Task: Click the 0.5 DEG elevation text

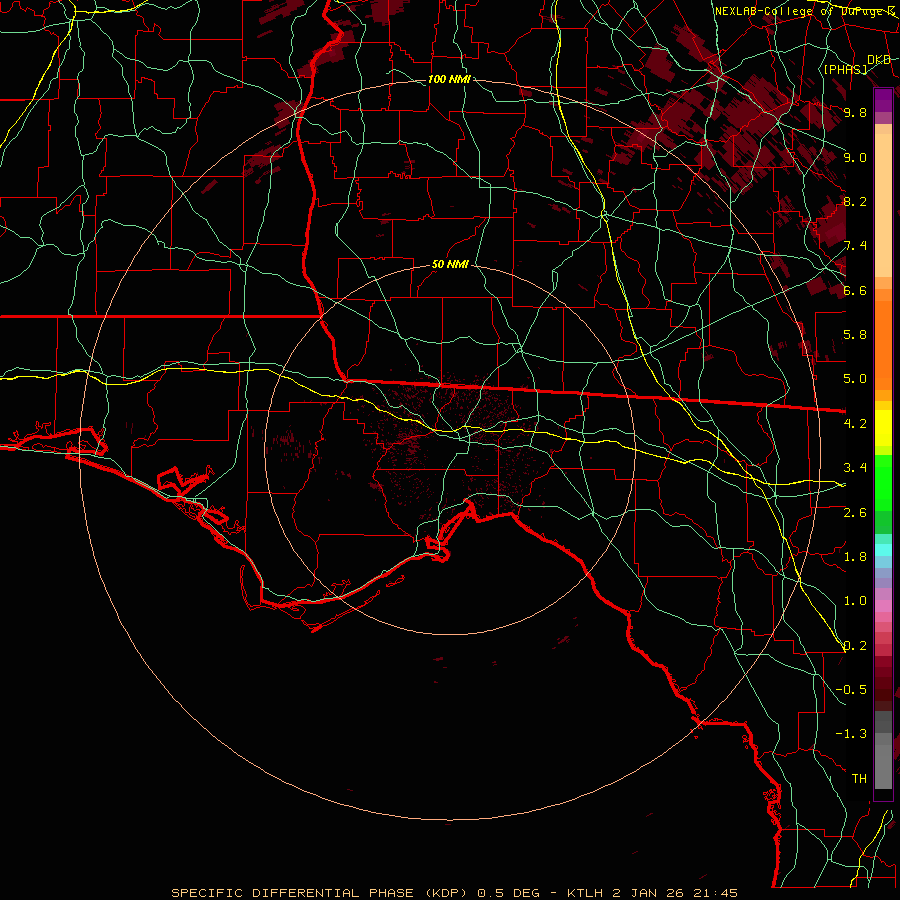Action: click(509, 893)
